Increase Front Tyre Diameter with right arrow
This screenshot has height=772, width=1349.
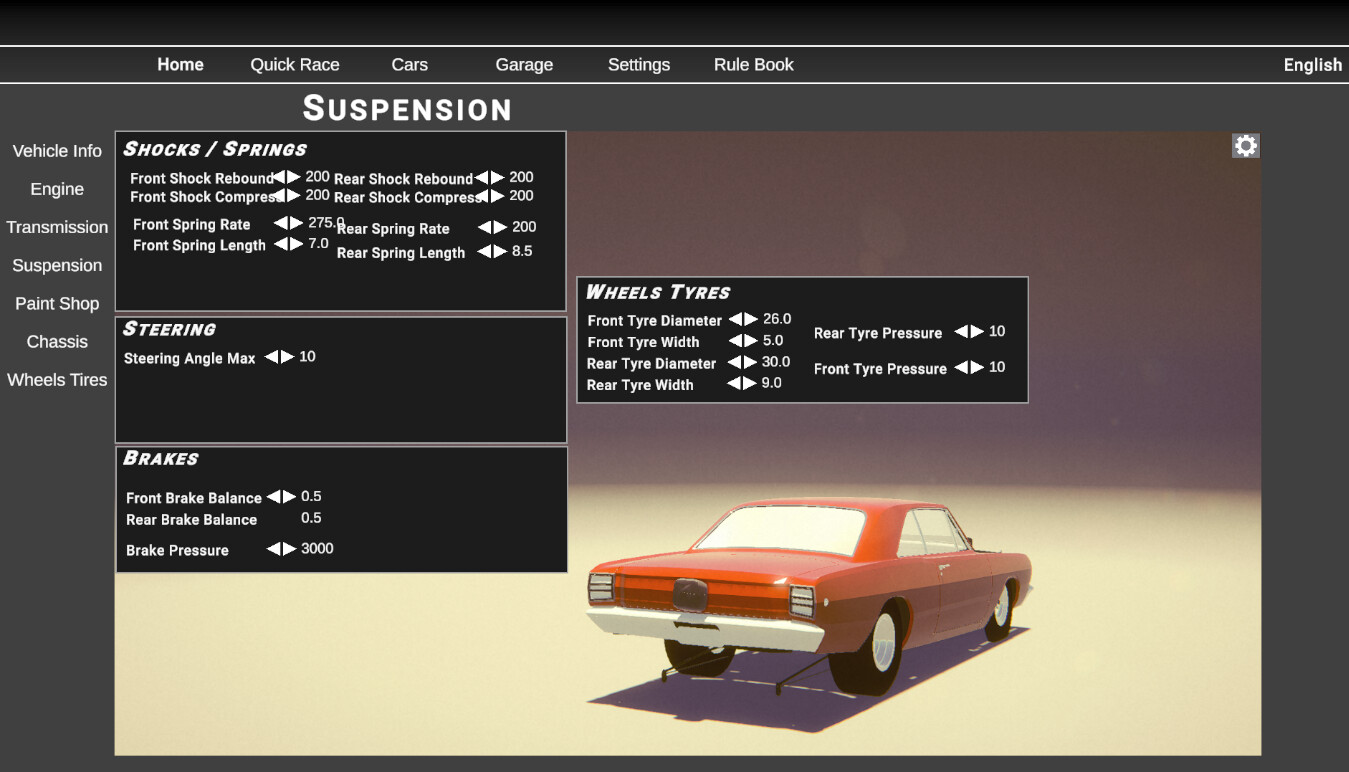751,319
